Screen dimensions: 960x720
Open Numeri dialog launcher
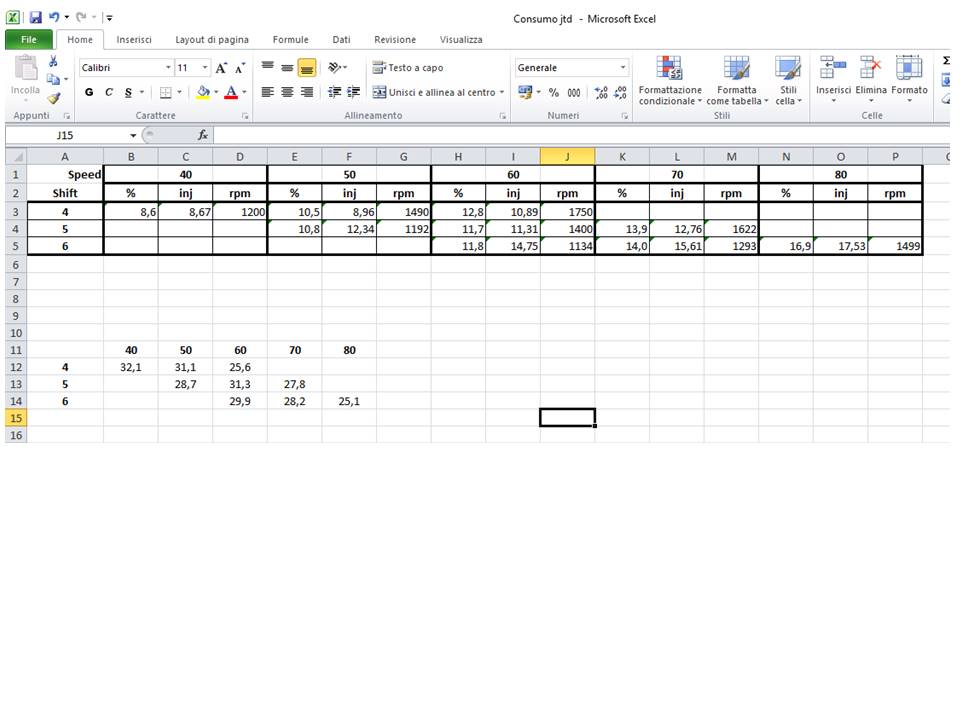click(x=624, y=116)
